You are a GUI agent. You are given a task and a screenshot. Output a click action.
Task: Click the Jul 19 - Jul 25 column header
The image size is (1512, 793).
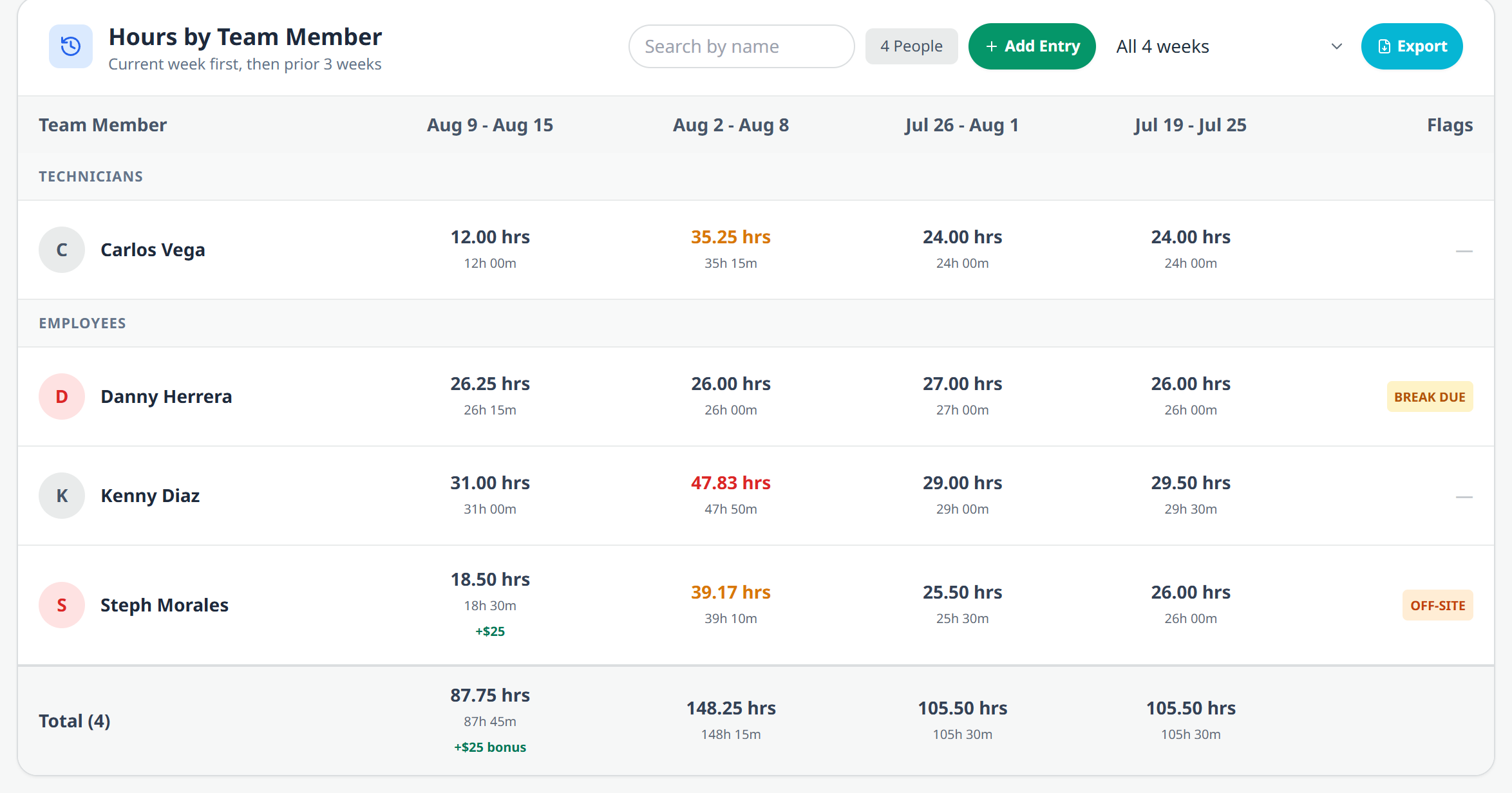coord(1191,125)
